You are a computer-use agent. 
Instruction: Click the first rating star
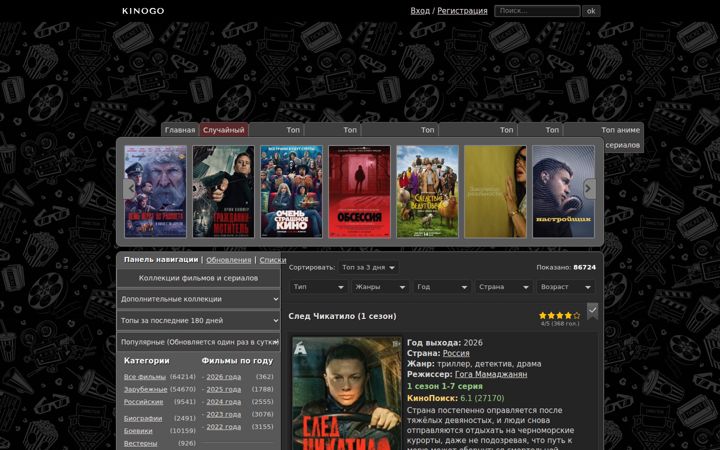click(543, 315)
